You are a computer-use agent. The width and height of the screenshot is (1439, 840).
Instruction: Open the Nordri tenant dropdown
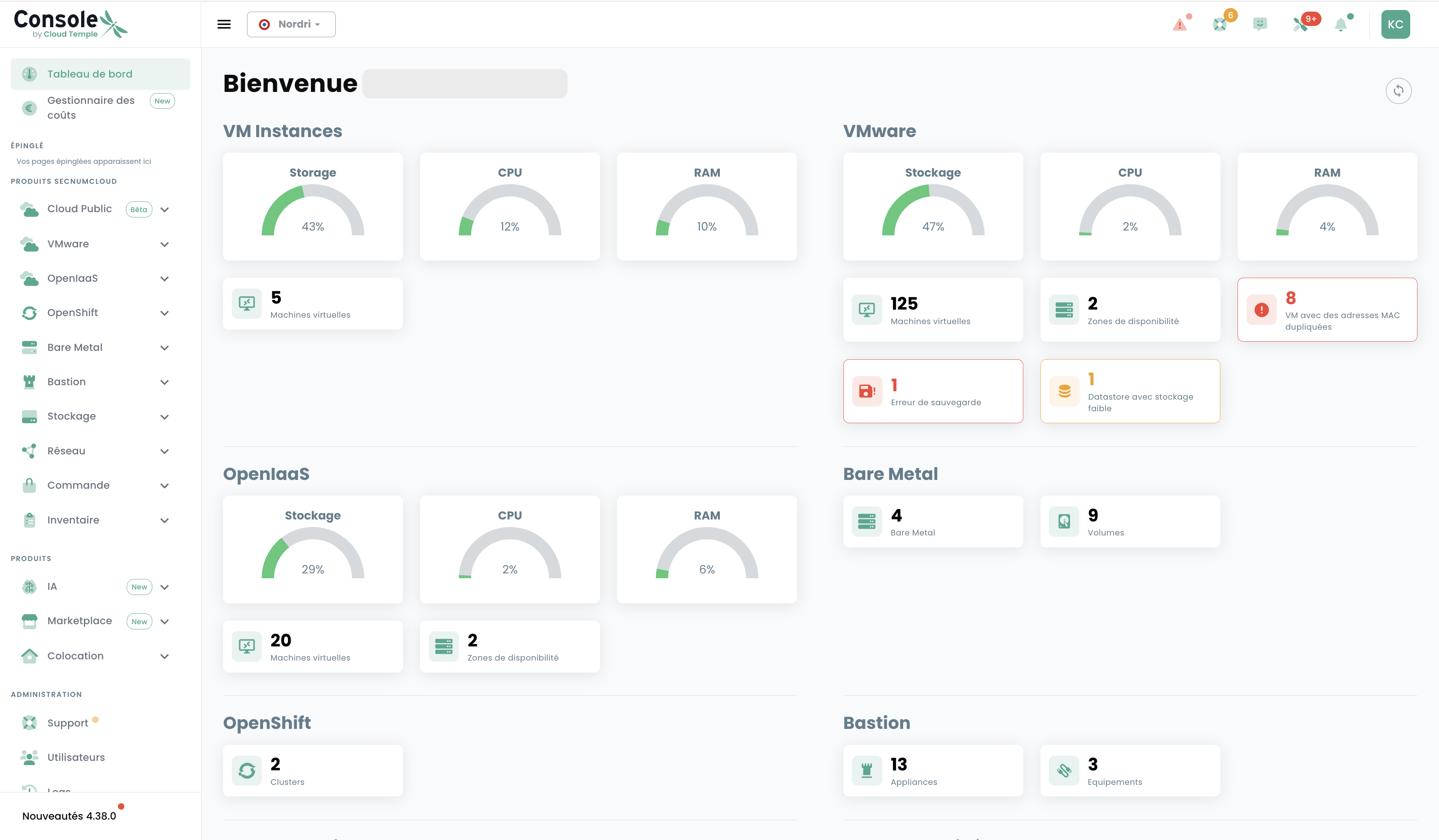pyautogui.click(x=291, y=24)
